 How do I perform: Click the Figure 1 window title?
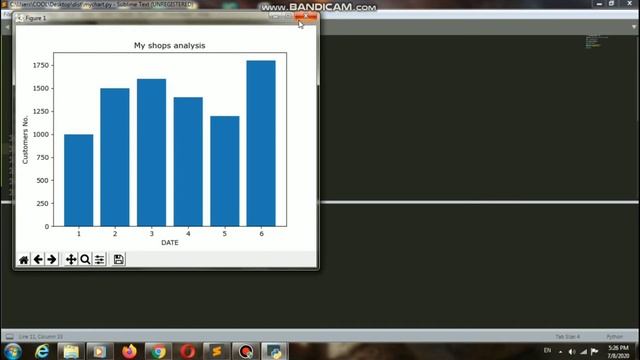click(36, 18)
